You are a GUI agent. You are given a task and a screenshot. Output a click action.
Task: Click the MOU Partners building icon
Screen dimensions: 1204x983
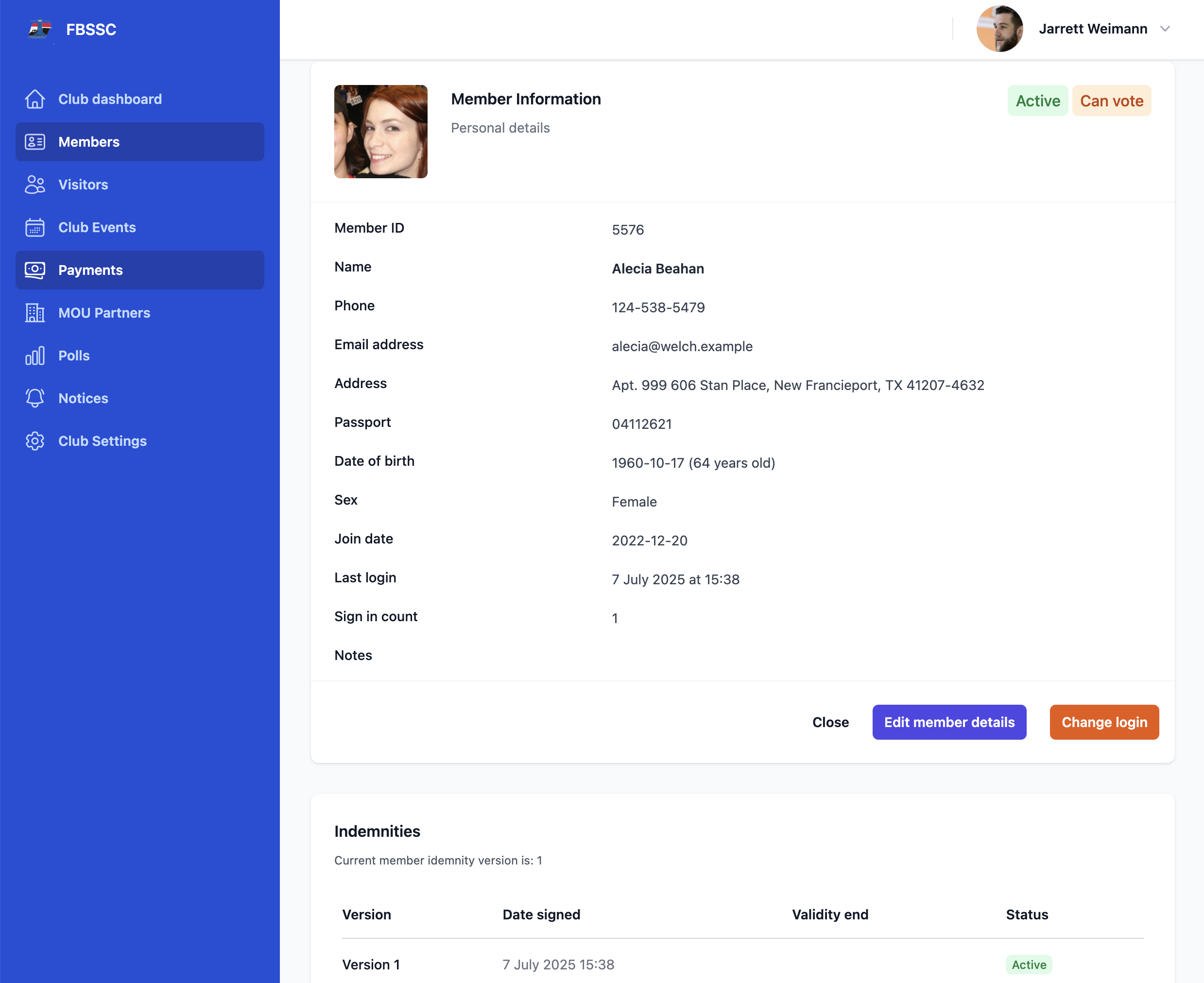pyautogui.click(x=34, y=313)
